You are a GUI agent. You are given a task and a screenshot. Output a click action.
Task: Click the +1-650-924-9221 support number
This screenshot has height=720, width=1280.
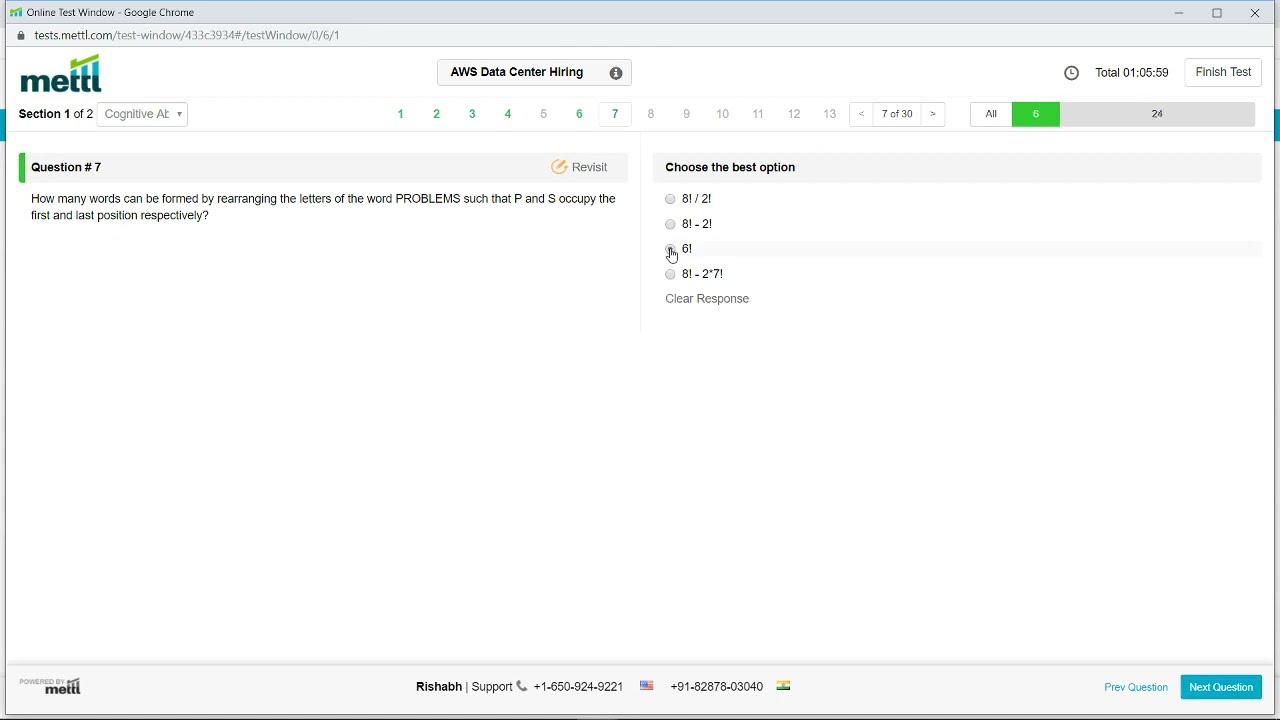tap(578, 687)
